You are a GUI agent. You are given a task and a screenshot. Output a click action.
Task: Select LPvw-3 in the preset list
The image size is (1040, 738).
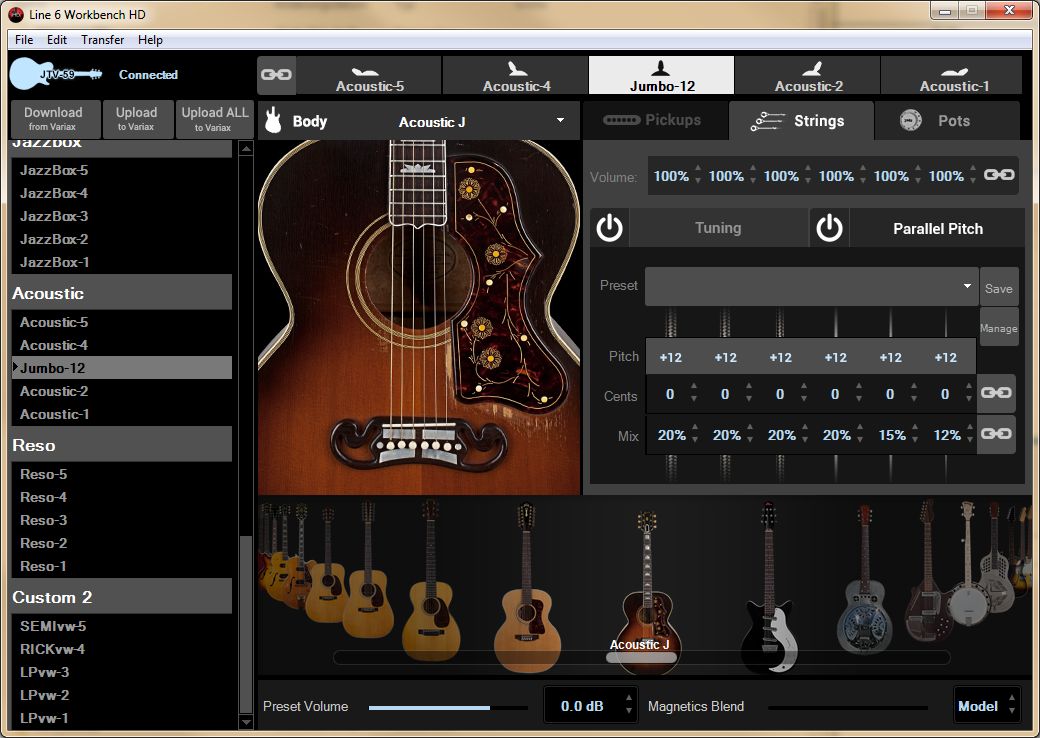(122, 672)
